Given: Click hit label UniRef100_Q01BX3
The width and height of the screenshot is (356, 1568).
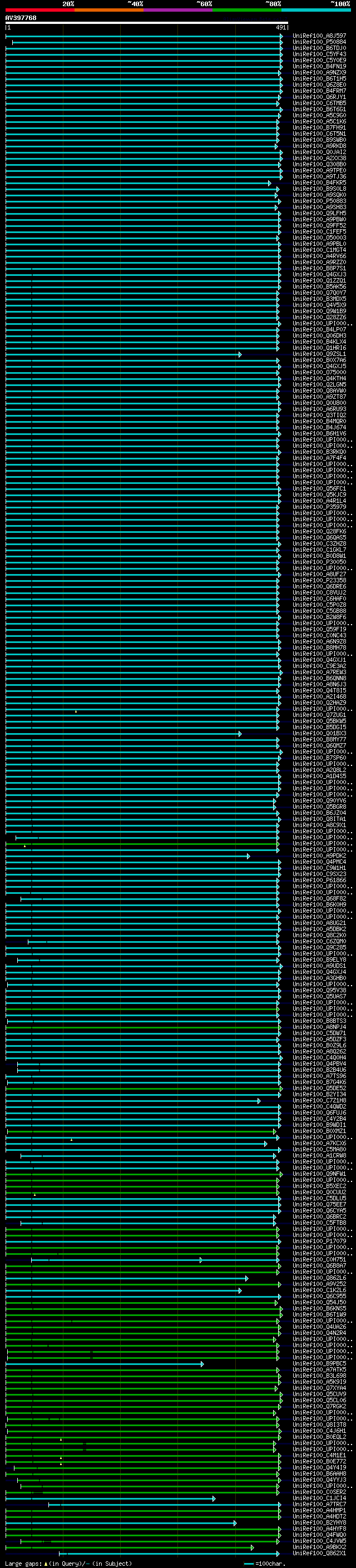Looking at the screenshot, I should coord(319,734).
